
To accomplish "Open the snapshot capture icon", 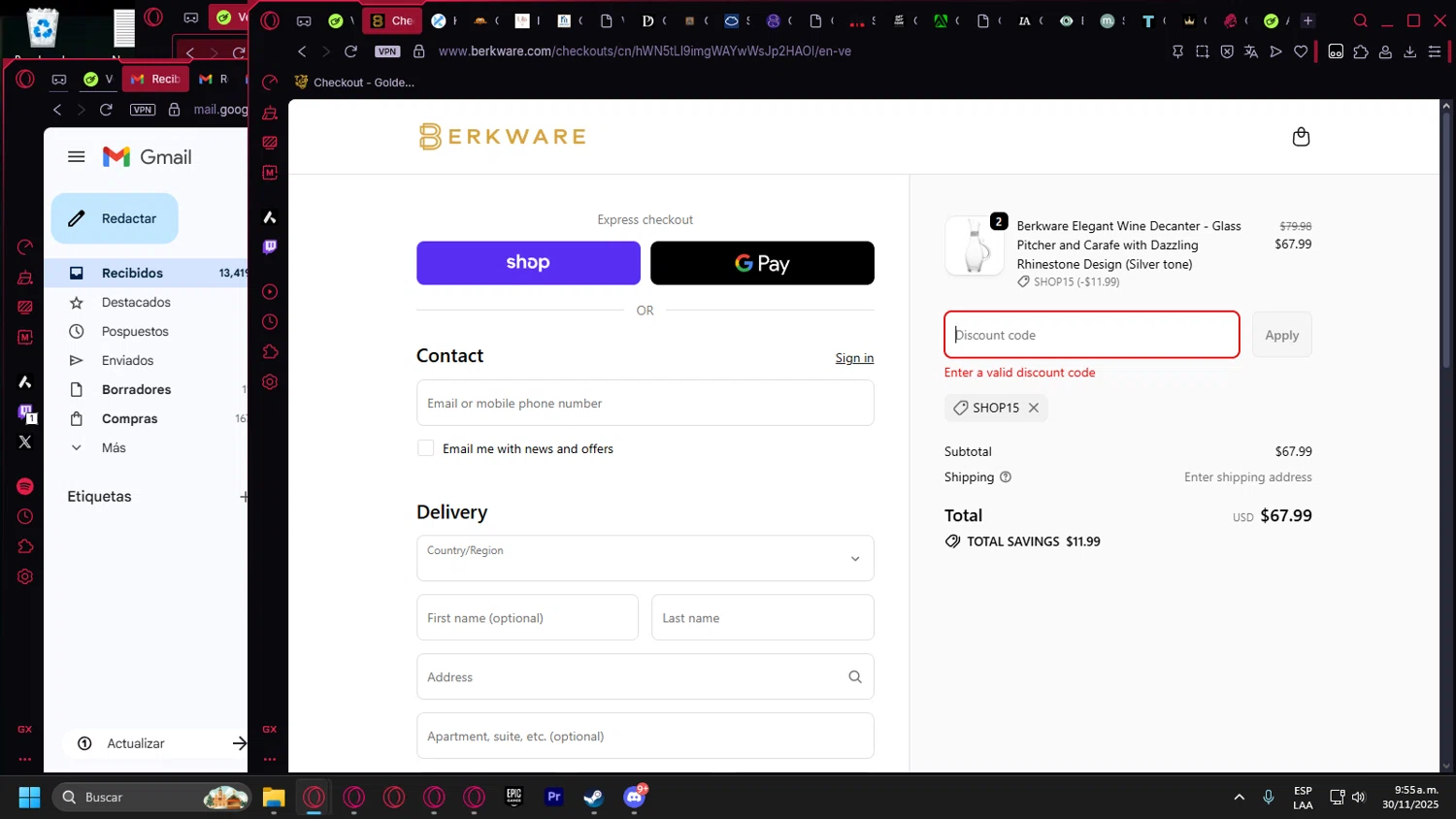I will (x=1202, y=51).
